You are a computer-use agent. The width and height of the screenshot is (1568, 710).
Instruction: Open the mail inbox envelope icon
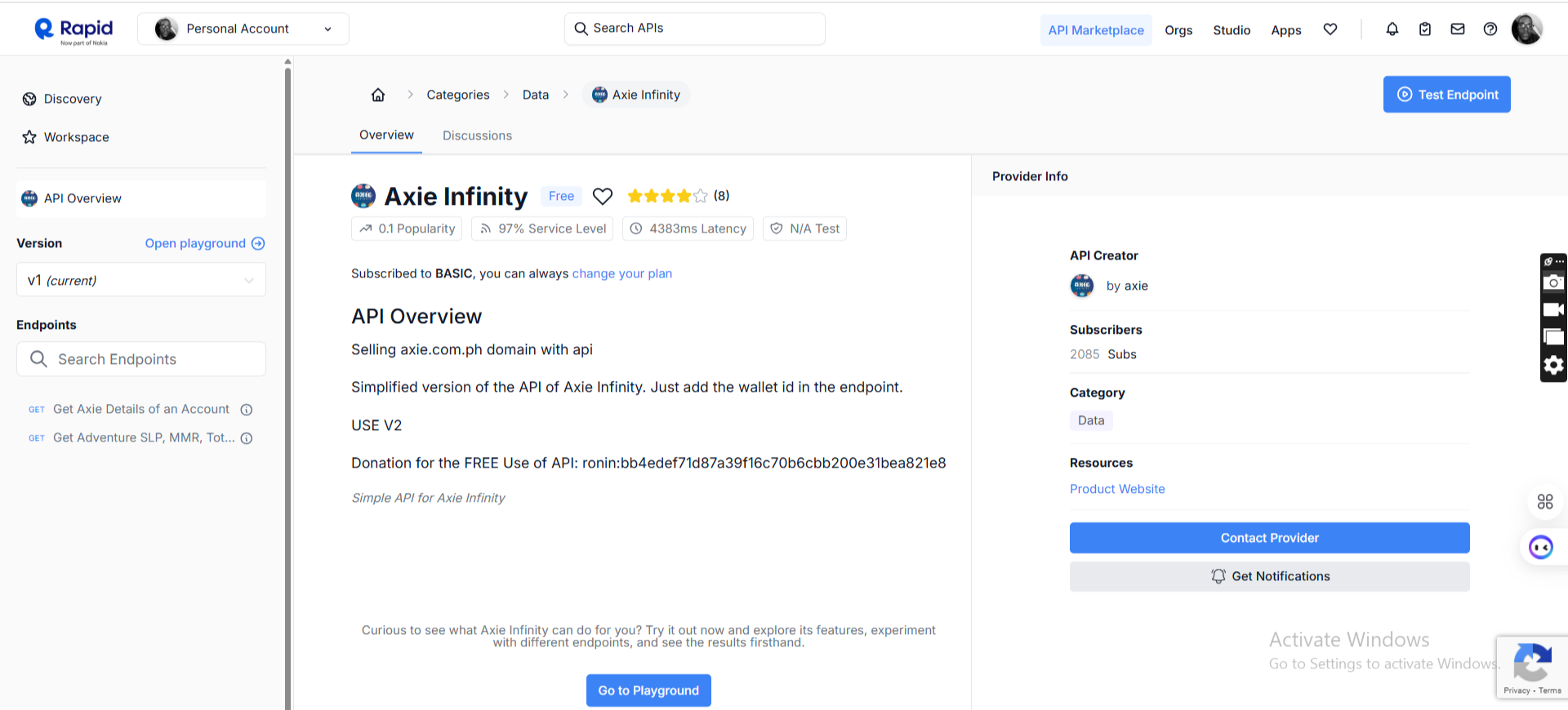(x=1458, y=29)
